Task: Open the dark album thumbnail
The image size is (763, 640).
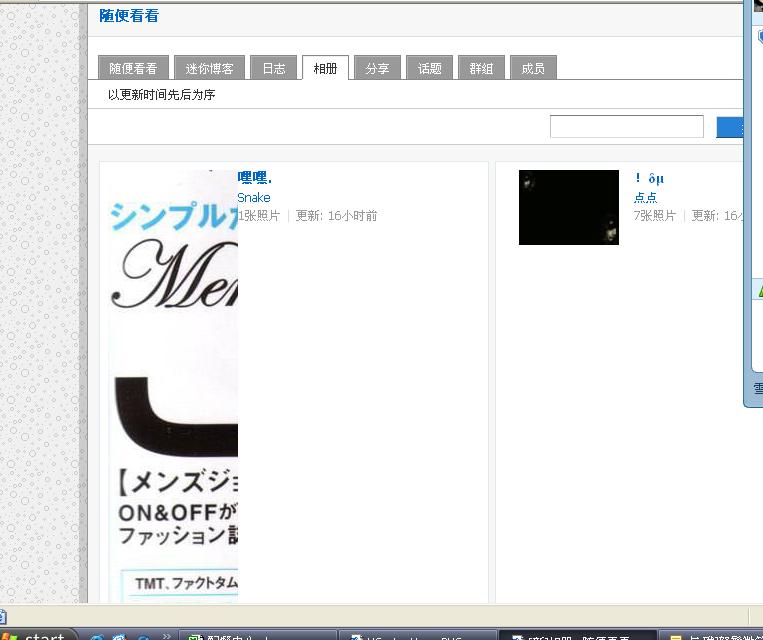Action: point(568,207)
